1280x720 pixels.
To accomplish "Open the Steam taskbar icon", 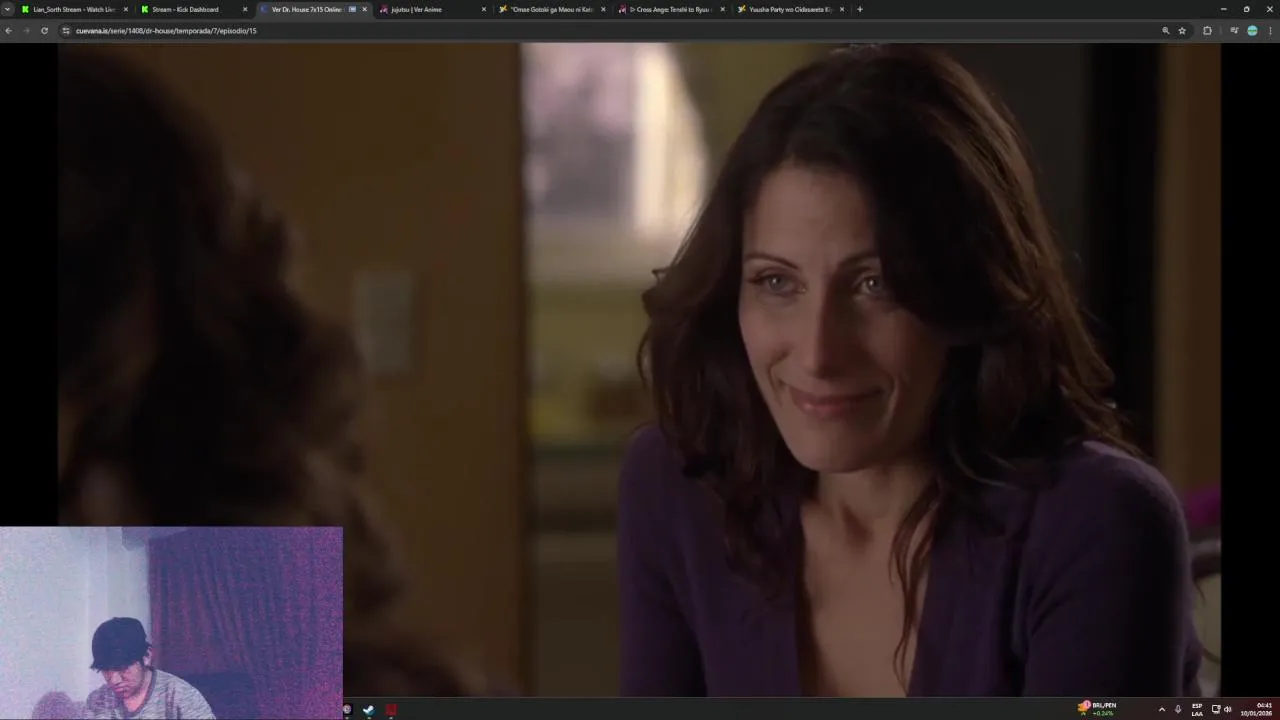I will tap(368, 710).
